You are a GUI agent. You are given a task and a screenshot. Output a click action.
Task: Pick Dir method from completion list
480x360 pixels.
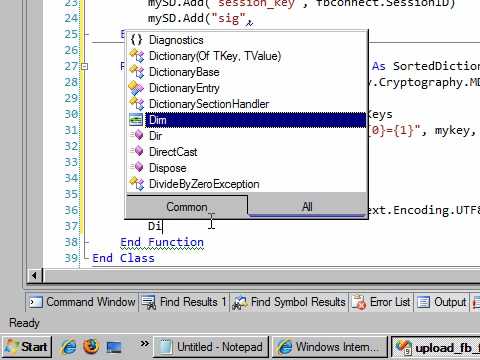[x=246, y=136]
